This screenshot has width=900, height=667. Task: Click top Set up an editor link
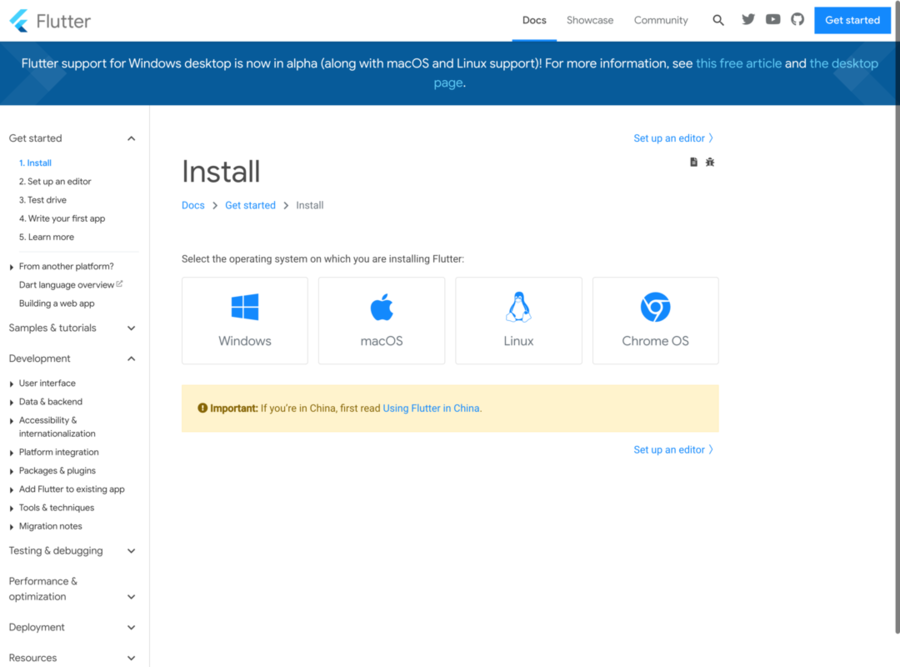tap(673, 138)
